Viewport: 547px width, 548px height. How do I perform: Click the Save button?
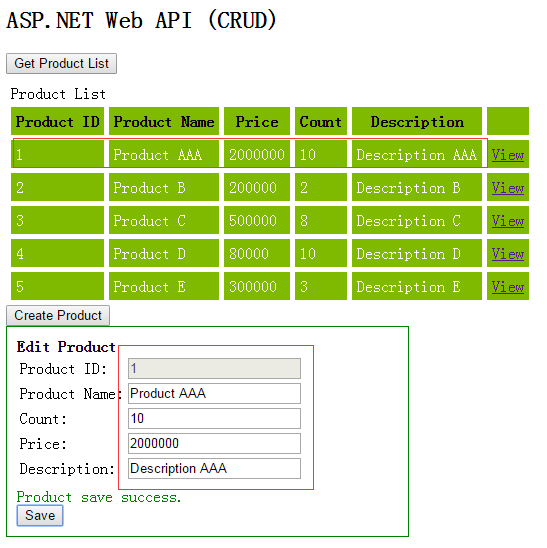[40, 515]
